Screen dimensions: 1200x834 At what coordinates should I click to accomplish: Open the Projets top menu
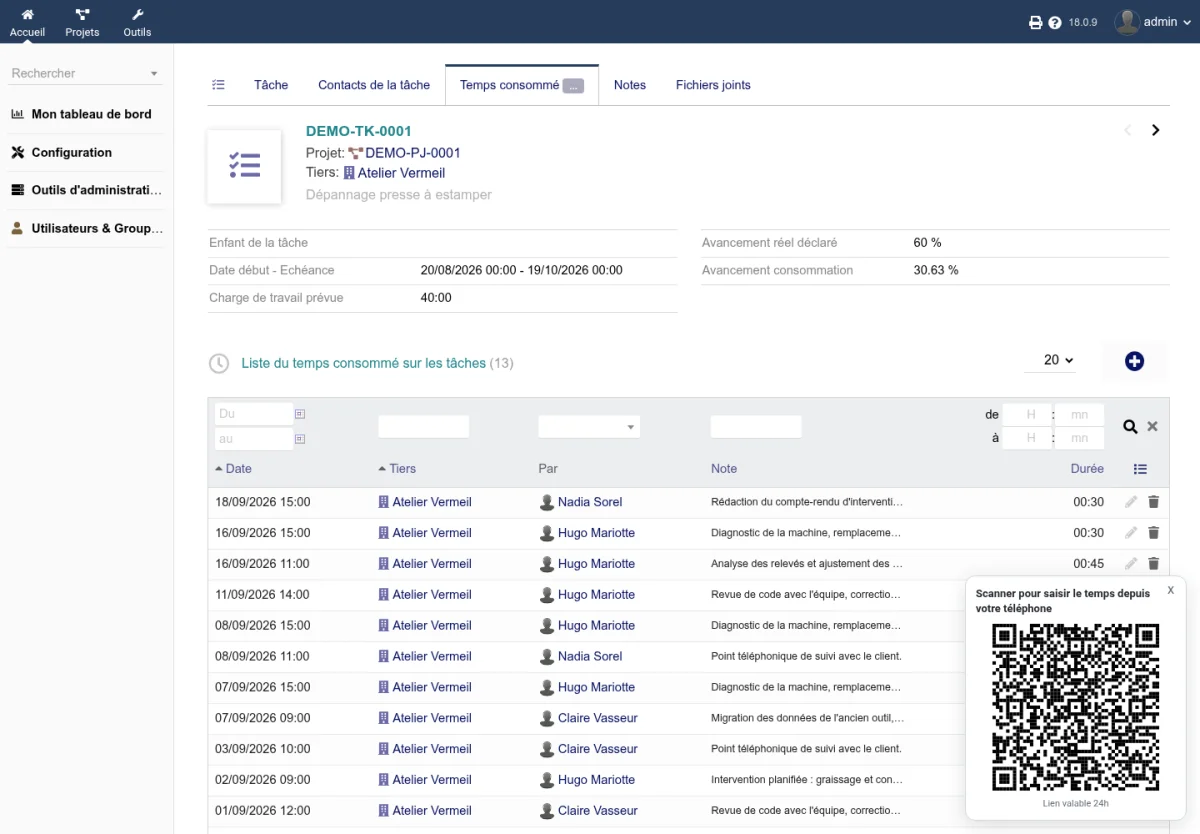click(82, 22)
